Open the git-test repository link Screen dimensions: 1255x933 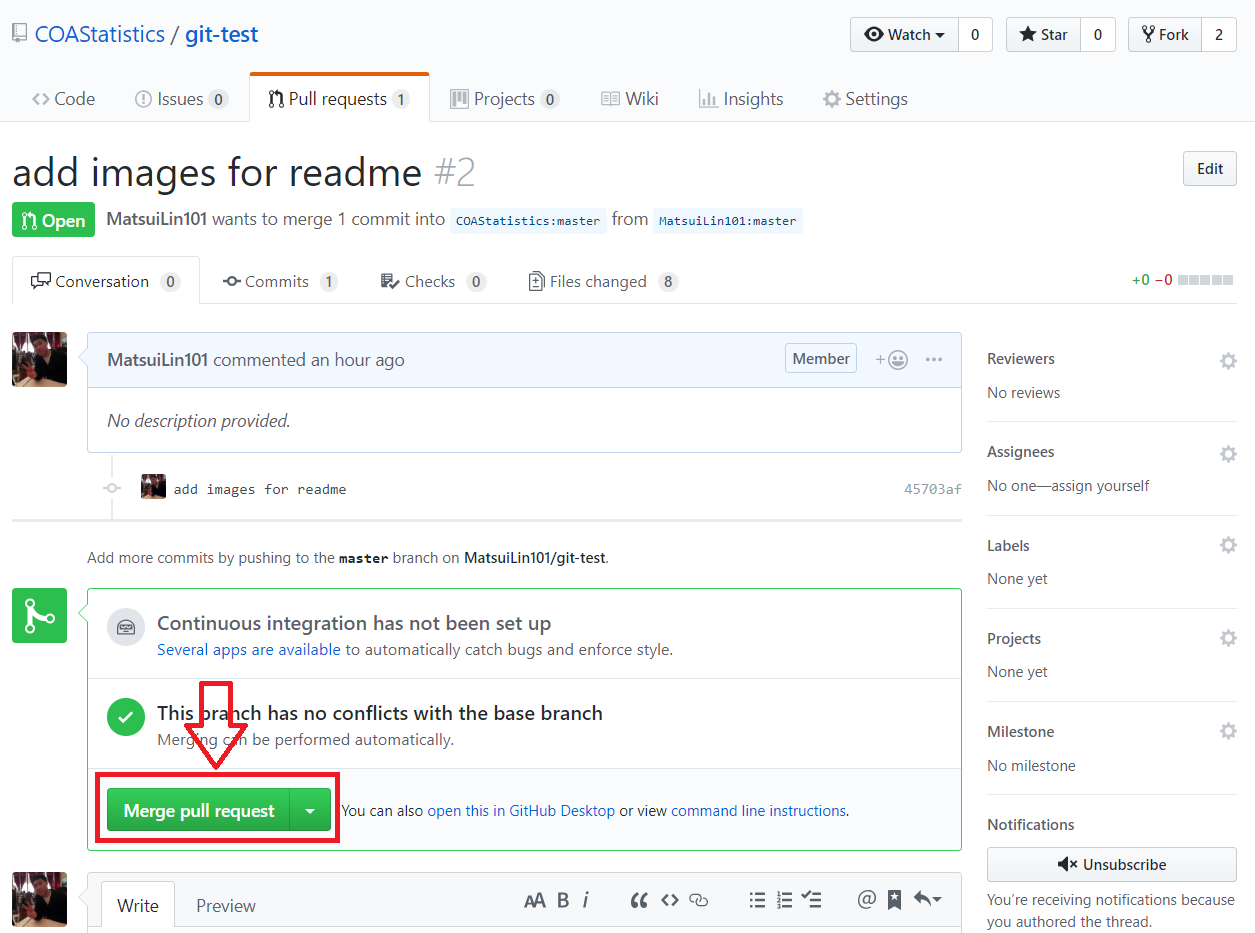click(x=221, y=34)
